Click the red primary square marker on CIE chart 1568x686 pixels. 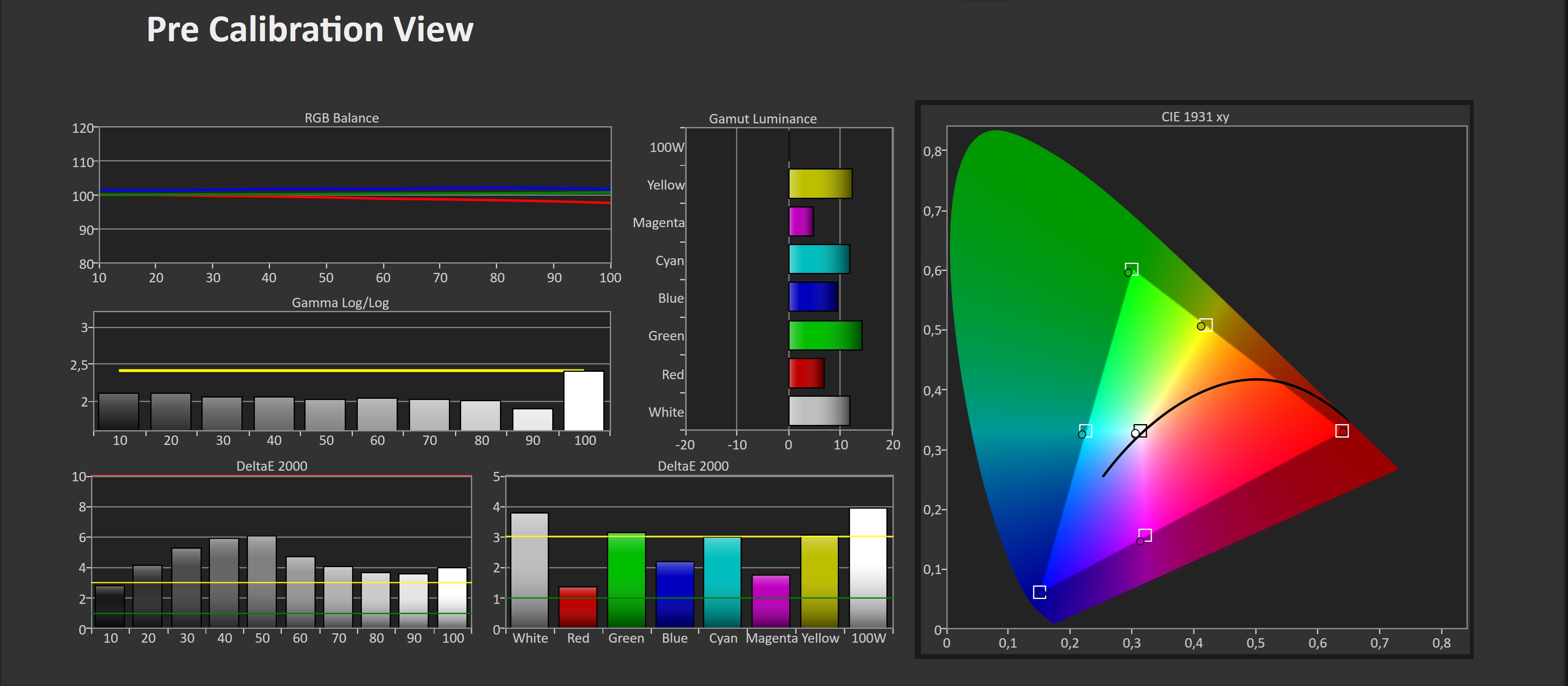click(x=1342, y=431)
